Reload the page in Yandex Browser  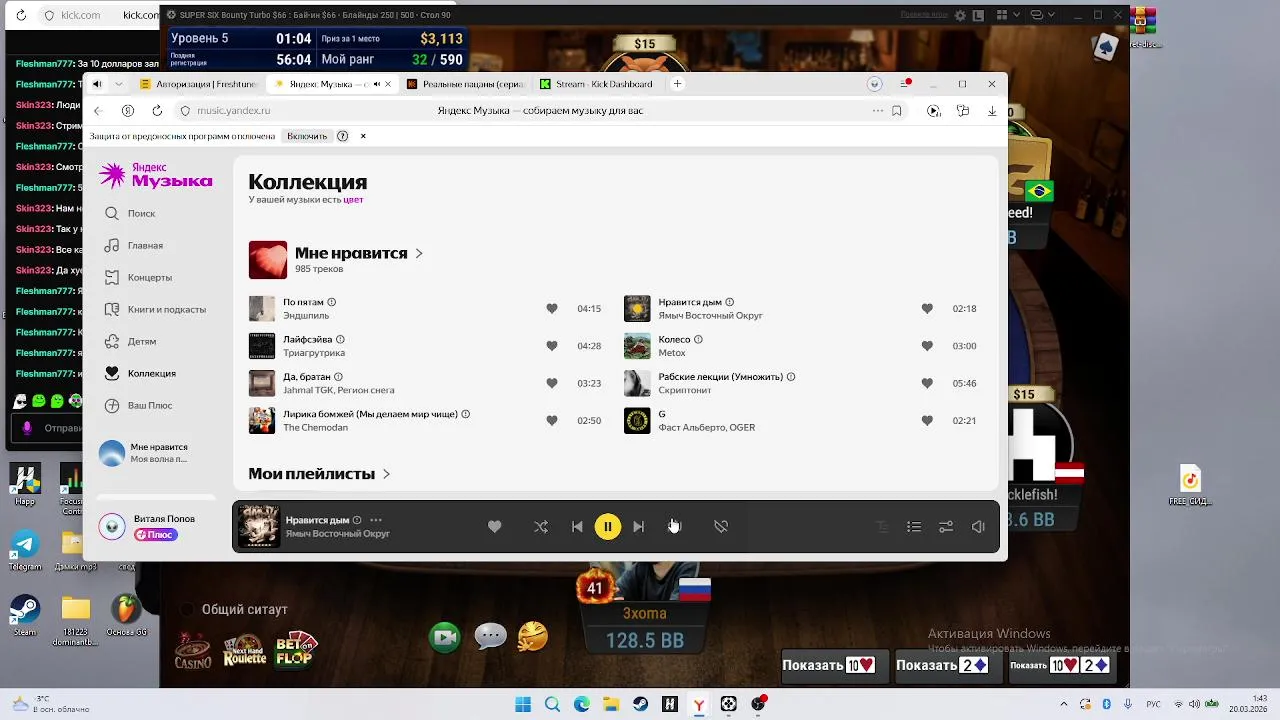(157, 111)
